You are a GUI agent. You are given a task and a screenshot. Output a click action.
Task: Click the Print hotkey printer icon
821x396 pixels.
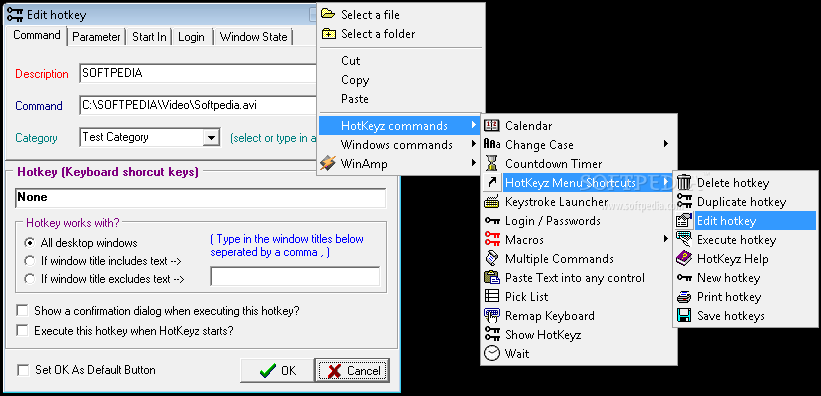point(684,296)
